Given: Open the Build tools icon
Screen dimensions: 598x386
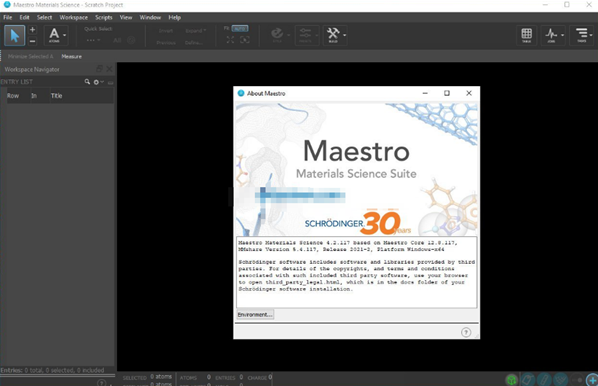Looking at the screenshot, I should [x=333, y=35].
